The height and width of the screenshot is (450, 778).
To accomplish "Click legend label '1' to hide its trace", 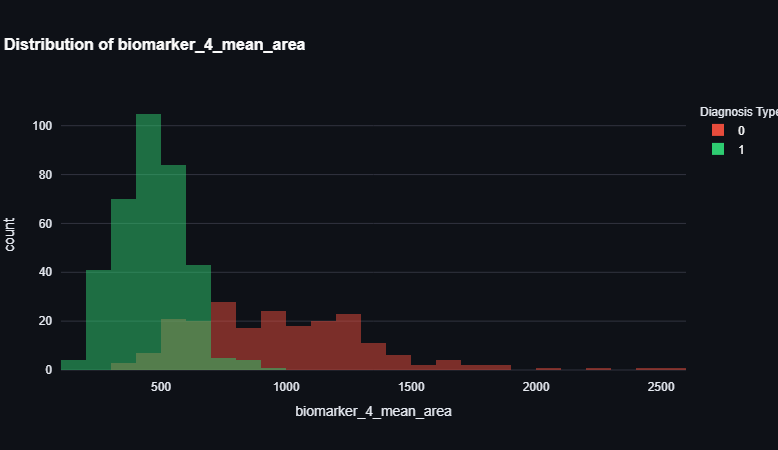I will pyautogui.click(x=741, y=150).
